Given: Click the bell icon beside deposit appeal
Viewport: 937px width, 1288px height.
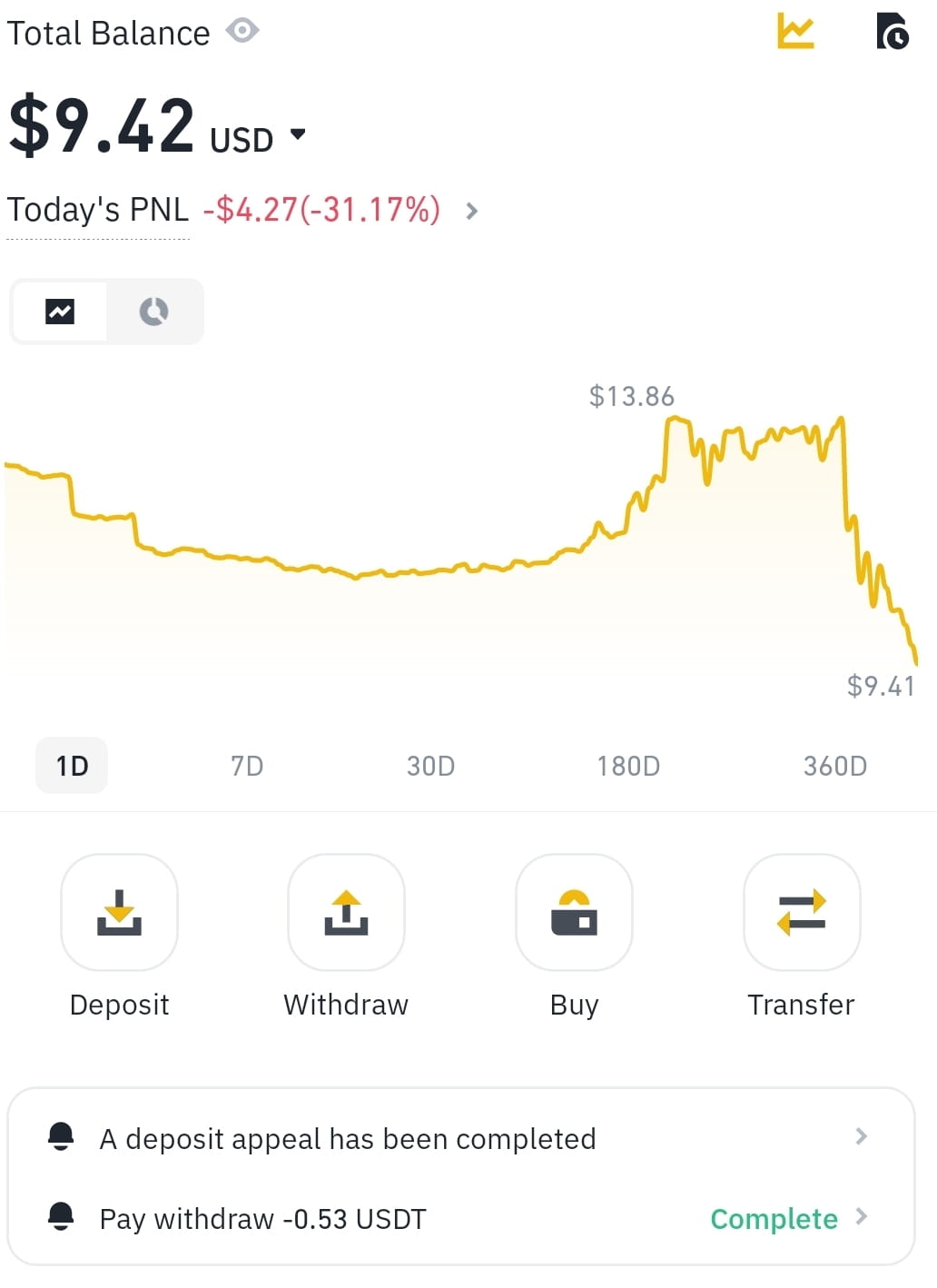Looking at the screenshot, I should pos(61,1136).
